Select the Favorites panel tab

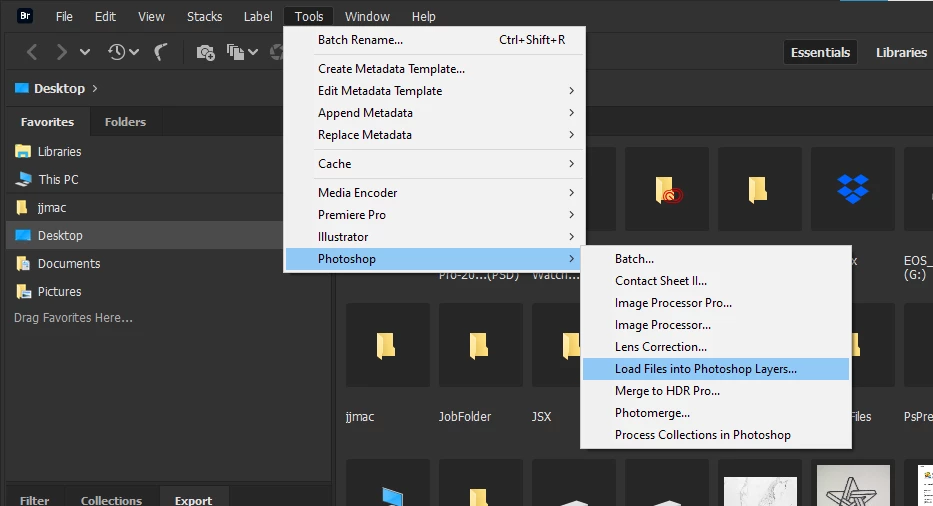tap(48, 122)
